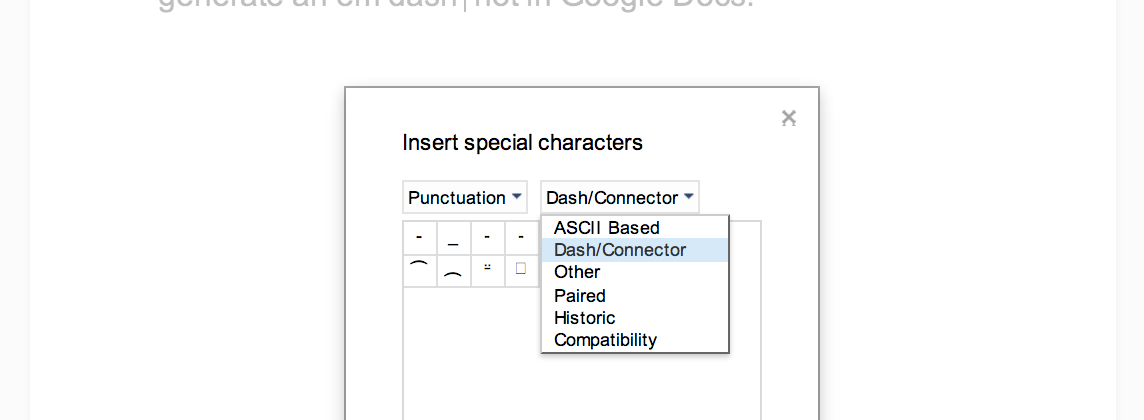Choose the highlighted Dash/Connector option
1144x420 pixels.
[x=620, y=250]
